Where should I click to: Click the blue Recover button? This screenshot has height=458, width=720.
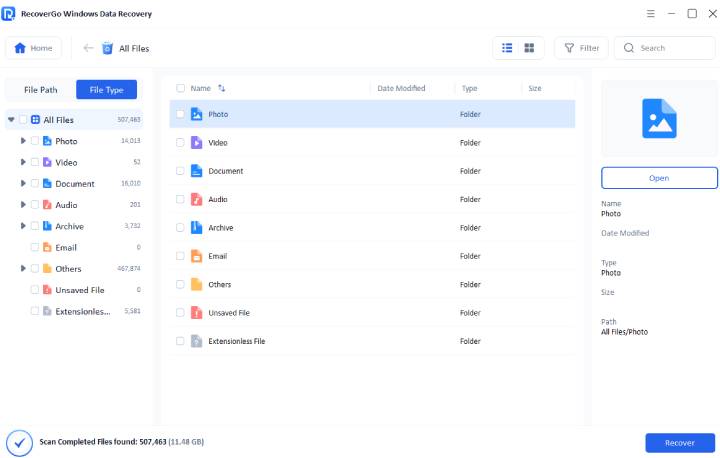(x=680, y=443)
